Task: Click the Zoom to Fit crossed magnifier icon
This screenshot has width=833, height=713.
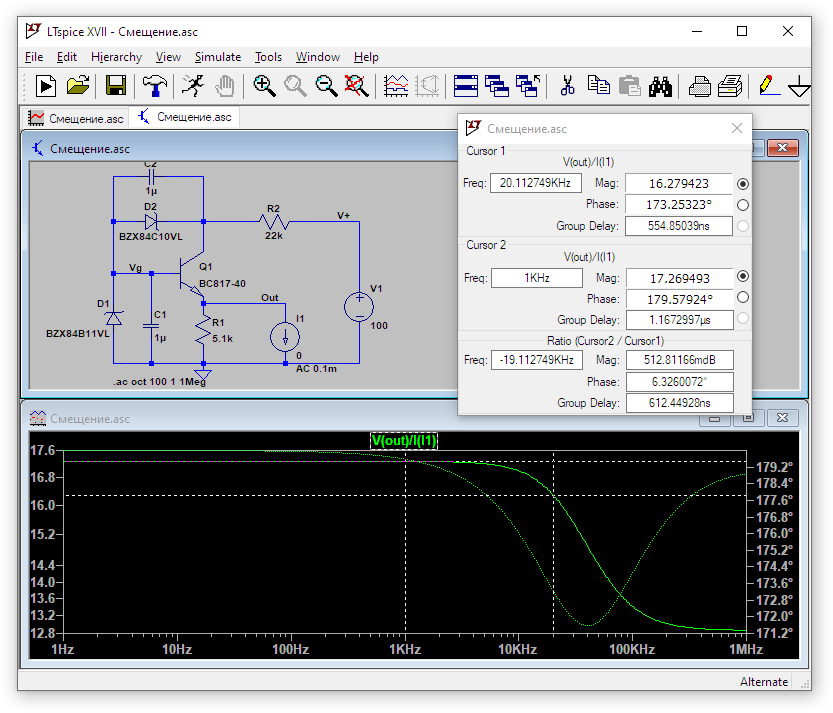Action: (x=356, y=86)
